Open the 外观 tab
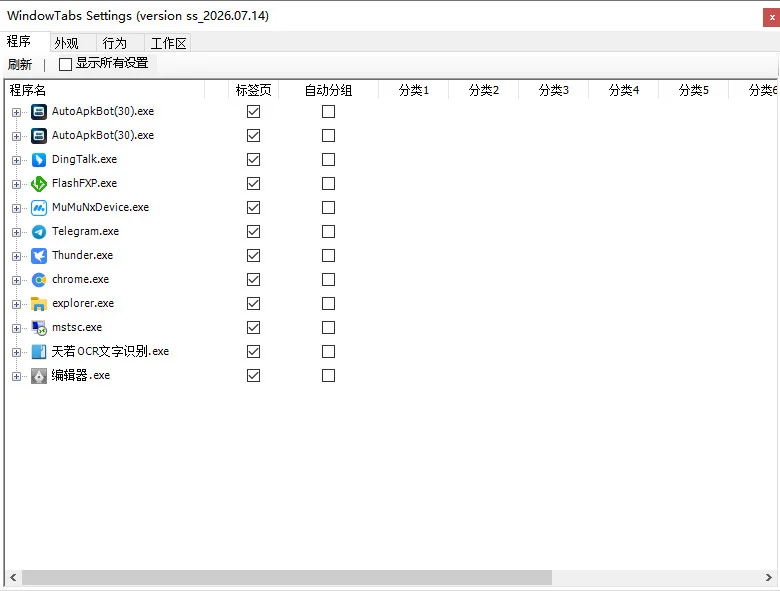Viewport: 780px width, 591px height. click(x=74, y=43)
